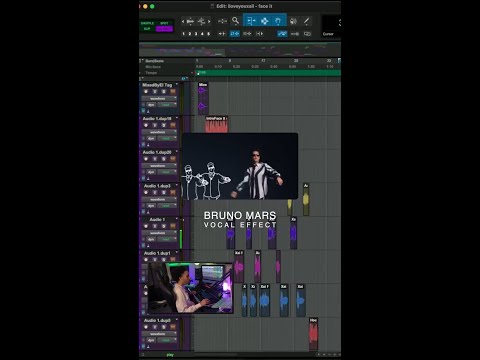Select the Selector tool
Screen dimensions: 480x360
(x=265, y=21)
